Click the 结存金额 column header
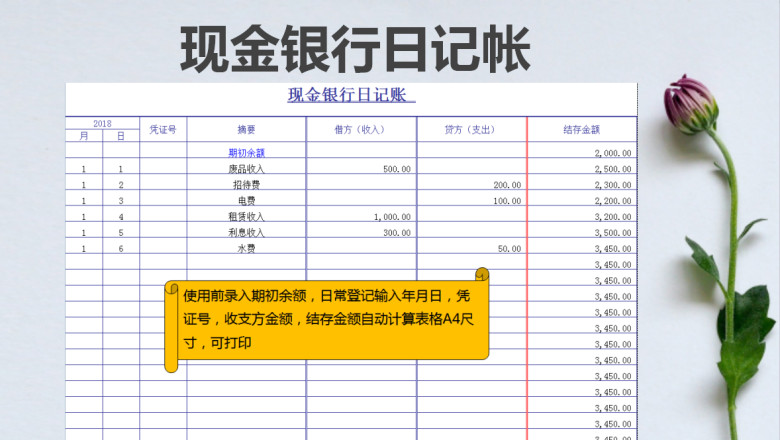Viewport: 780px width, 440px height. pos(582,130)
